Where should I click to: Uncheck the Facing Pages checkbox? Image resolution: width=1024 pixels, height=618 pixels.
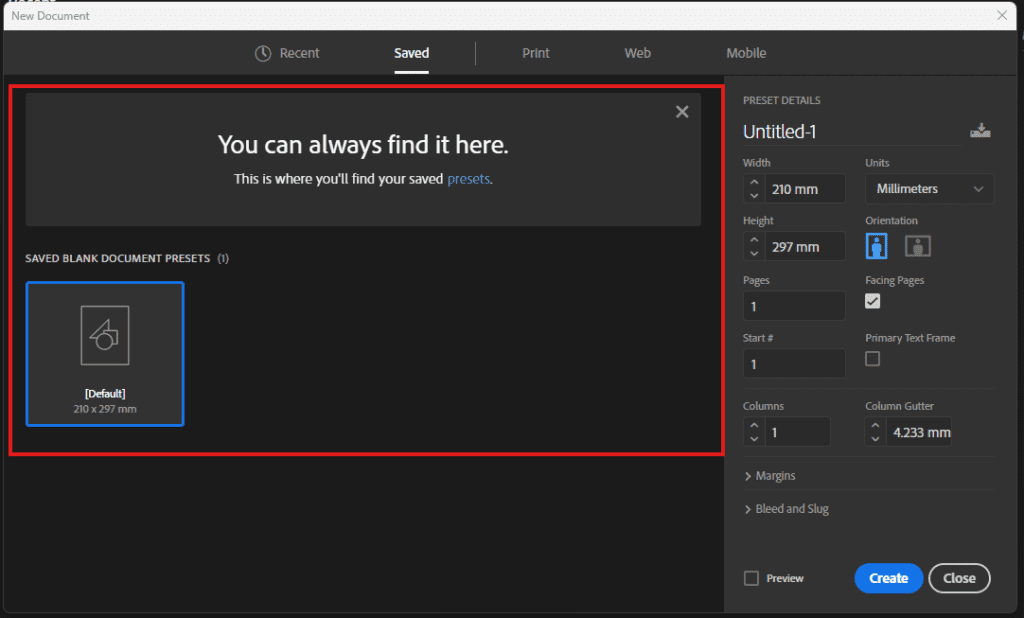click(x=872, y=300)
